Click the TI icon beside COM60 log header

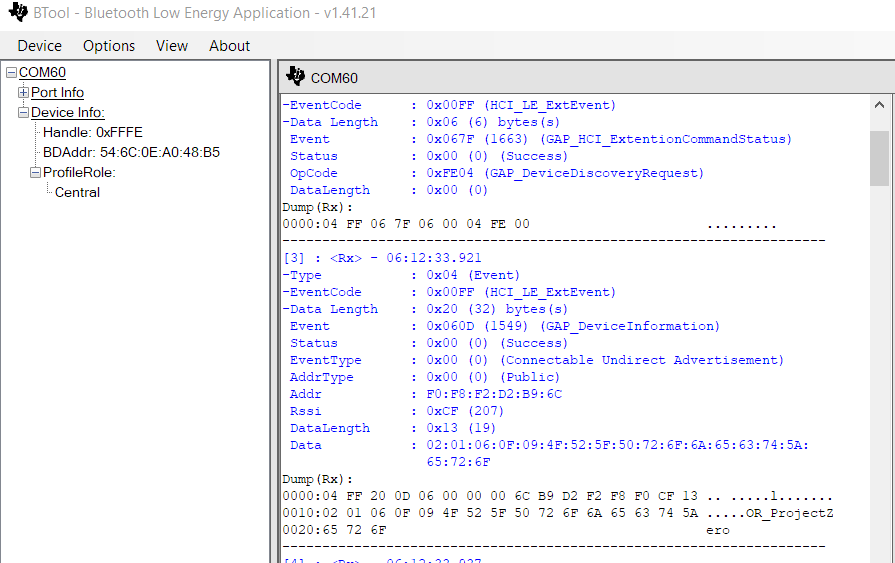coord(295,76)
